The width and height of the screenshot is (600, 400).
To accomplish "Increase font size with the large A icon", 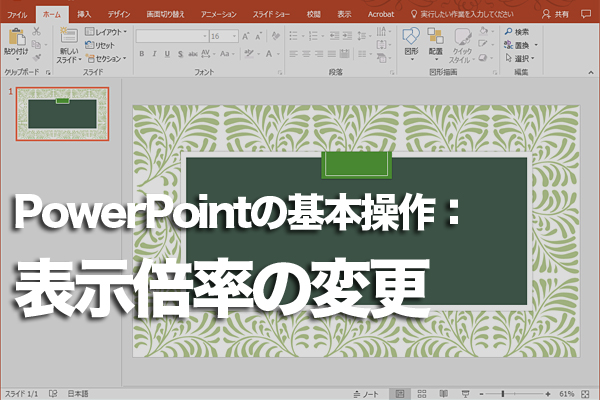I will [246, 36].
